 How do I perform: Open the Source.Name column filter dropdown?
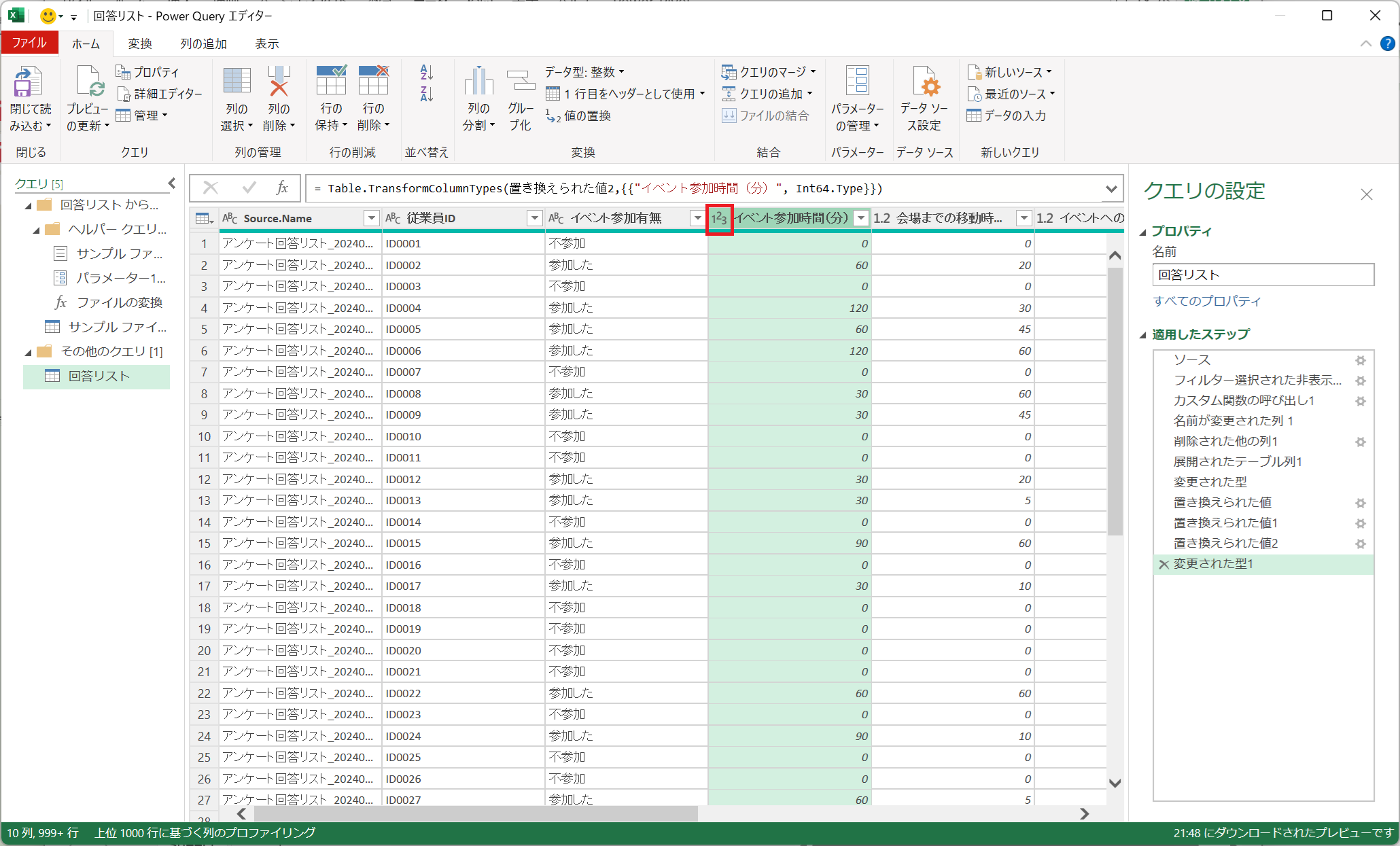point(371,218)
